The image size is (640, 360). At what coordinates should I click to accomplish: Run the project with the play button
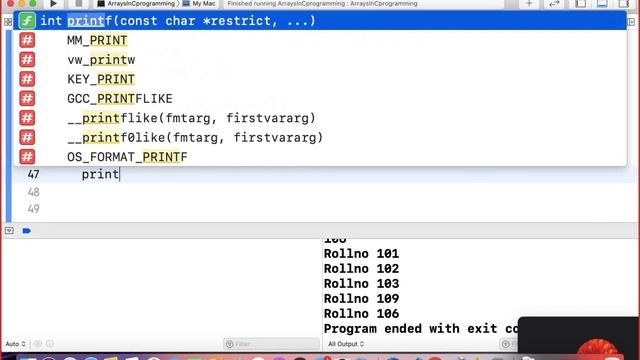[x=53, y=3]
